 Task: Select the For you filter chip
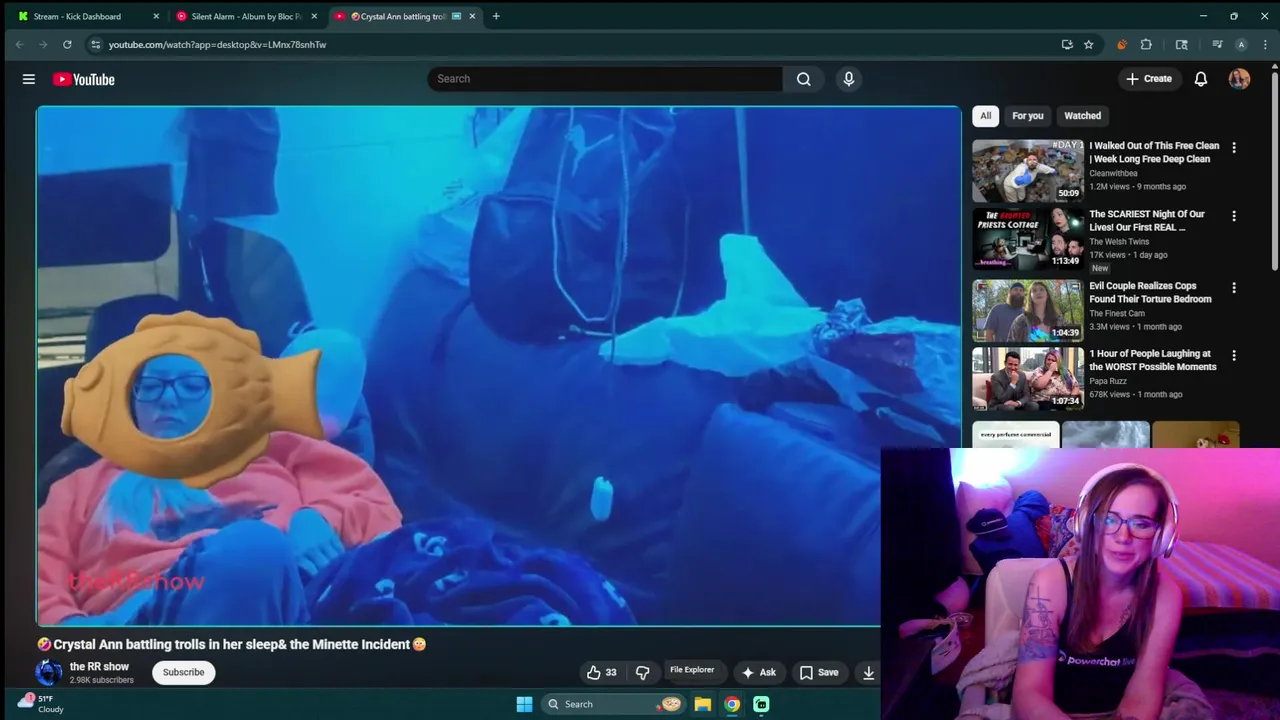pos(1027,116)
